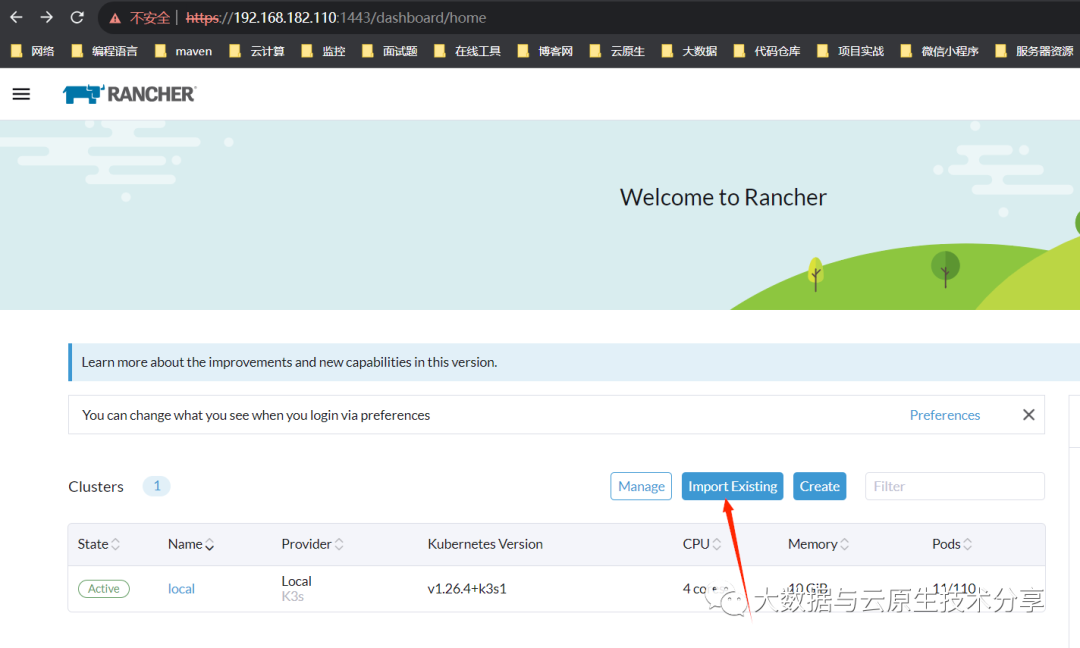The width and height of the screenshot is (1080, 648).
Task: Click the Local K3s provider cell
Action: (296, 588)
